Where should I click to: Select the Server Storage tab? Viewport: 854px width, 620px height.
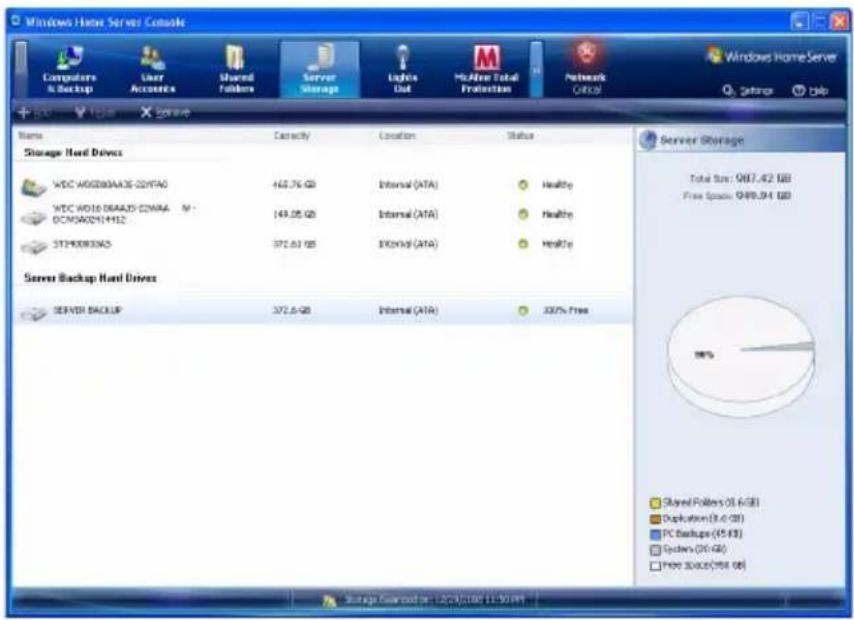tap(320, 70)
